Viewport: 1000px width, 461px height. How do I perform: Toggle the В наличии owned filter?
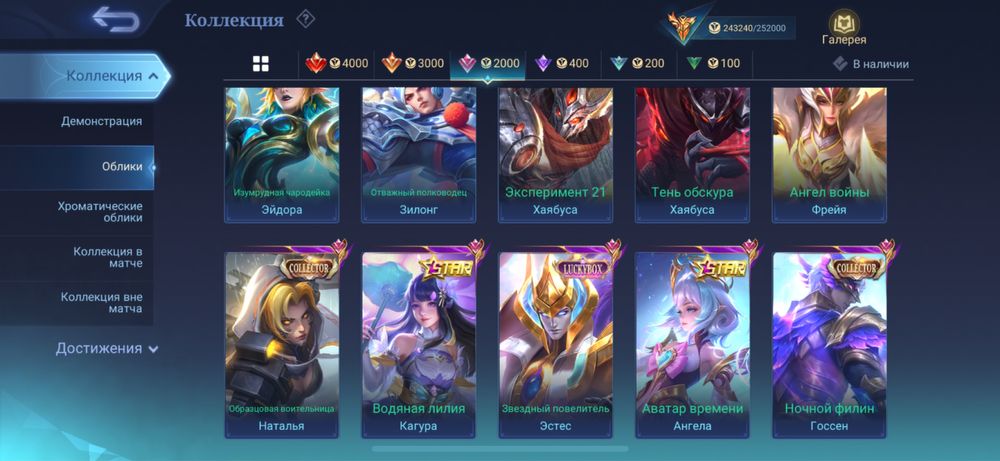coord(871,64)
